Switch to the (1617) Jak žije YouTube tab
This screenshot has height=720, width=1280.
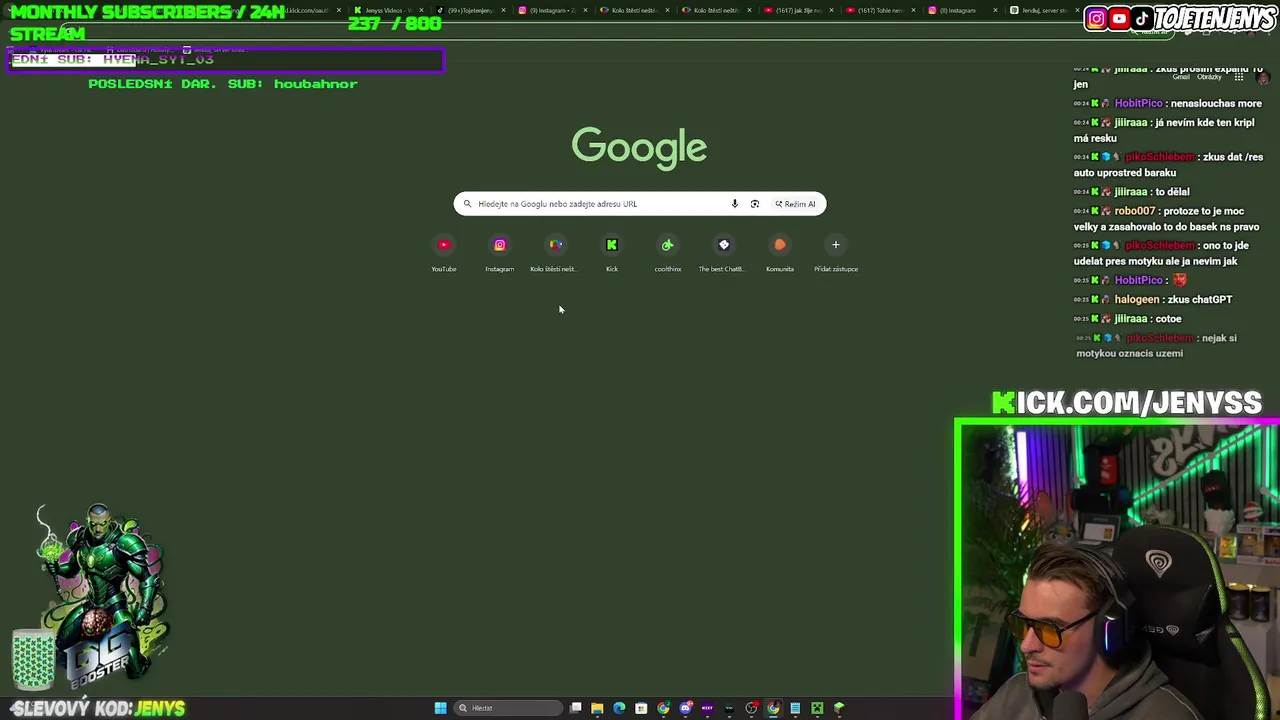(799, 10)
